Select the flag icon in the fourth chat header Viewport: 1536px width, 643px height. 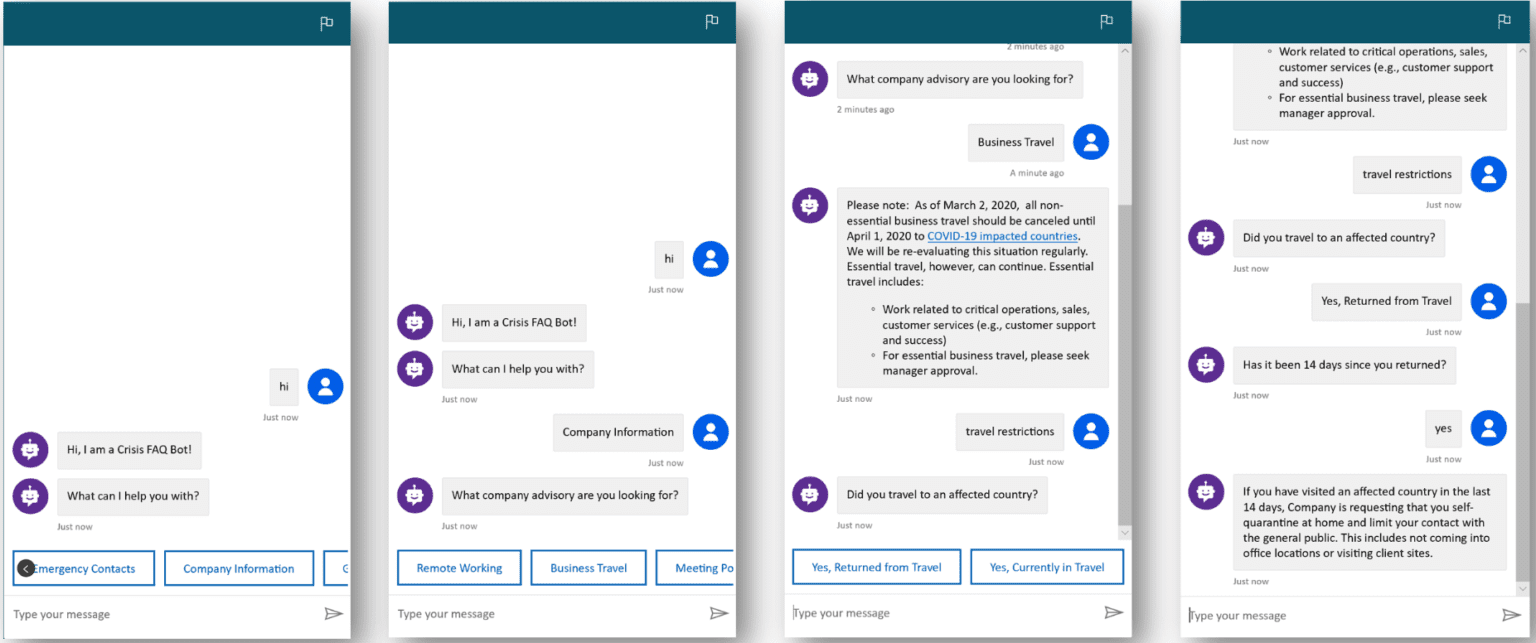pyautogui.click(x=1503, y=22)
